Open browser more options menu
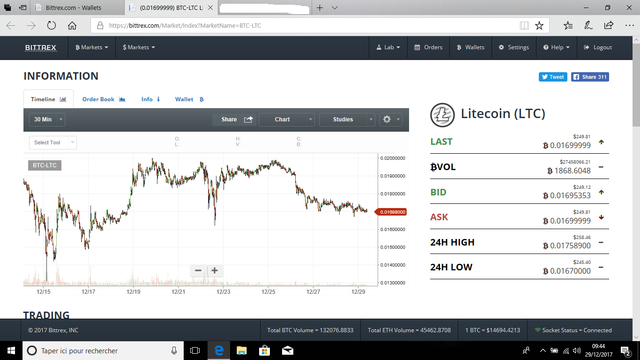 click(629, 25)
